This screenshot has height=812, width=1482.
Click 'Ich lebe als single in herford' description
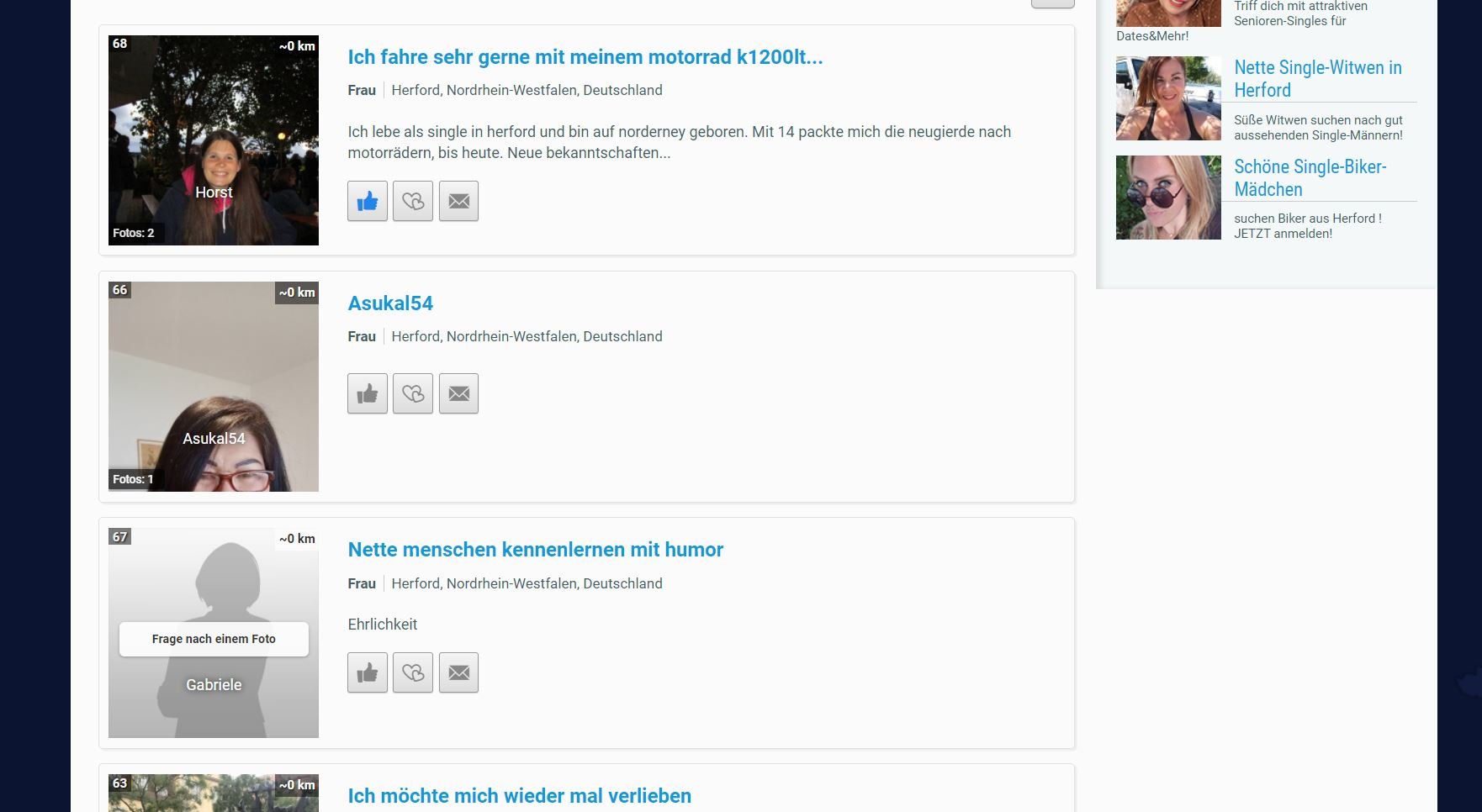(x=680, y=142)
